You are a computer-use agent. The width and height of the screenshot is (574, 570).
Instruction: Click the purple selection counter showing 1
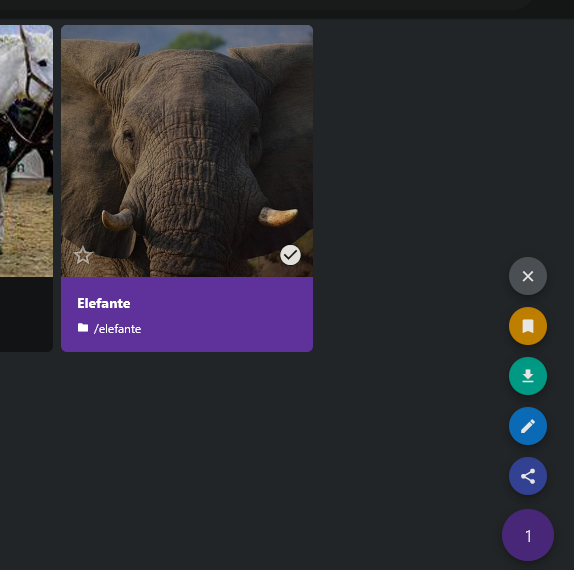(x=528, y=535)
